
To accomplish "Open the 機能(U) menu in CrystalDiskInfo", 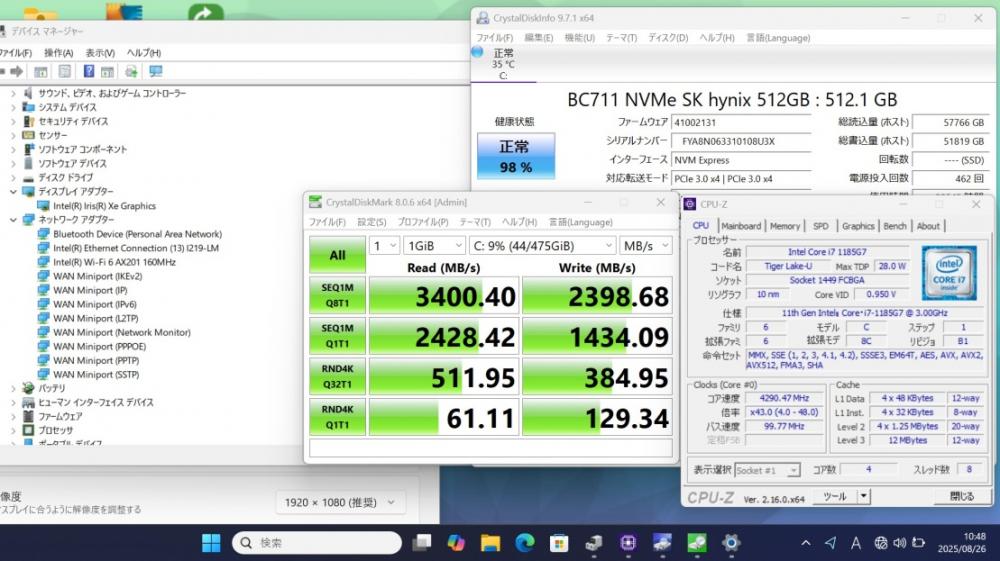I will point(580,38).
